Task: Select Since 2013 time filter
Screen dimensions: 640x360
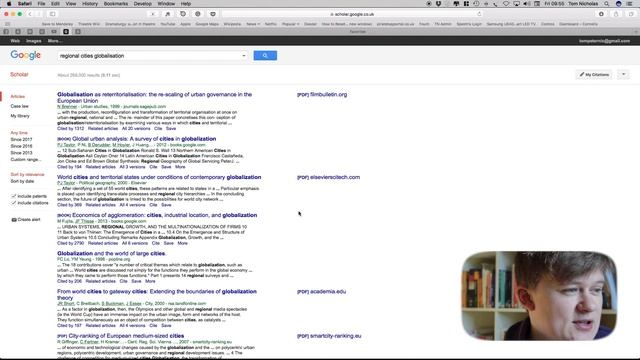Action: pos(21,153)
